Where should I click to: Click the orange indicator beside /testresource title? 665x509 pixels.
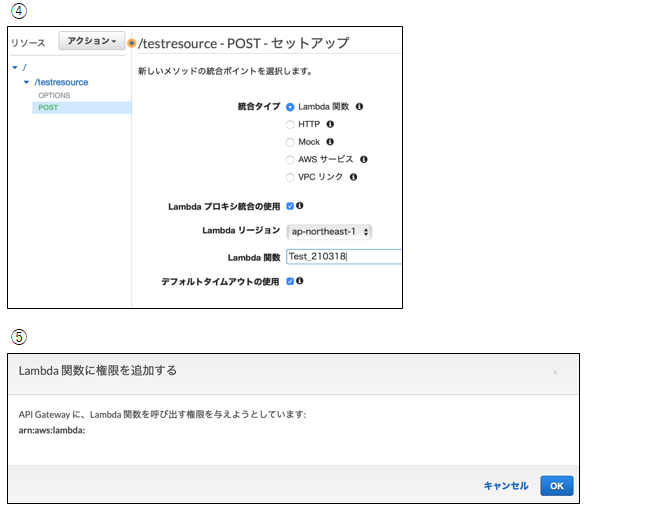click(x=132, y=43)
